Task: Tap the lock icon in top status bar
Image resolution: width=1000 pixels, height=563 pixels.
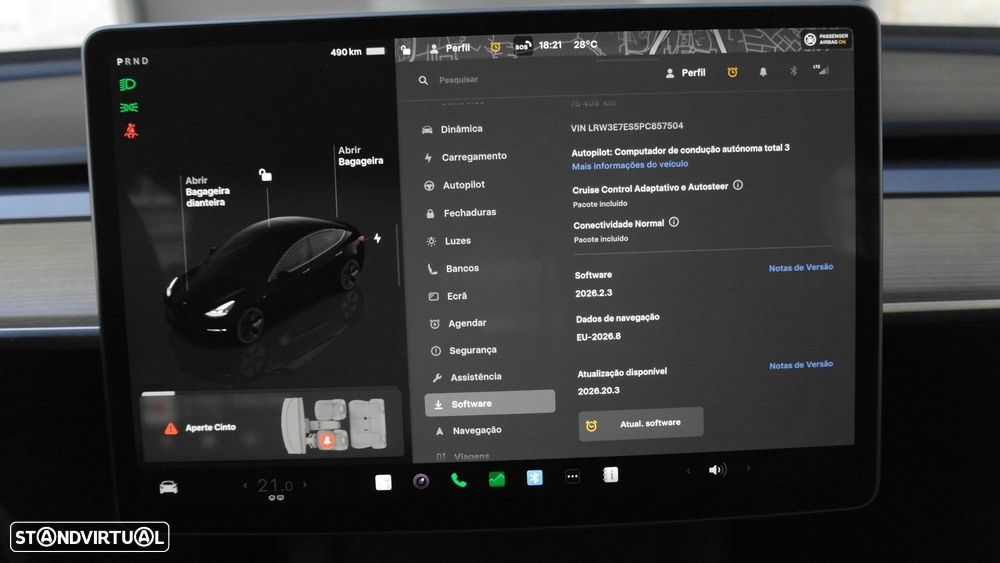Action: 405,49
